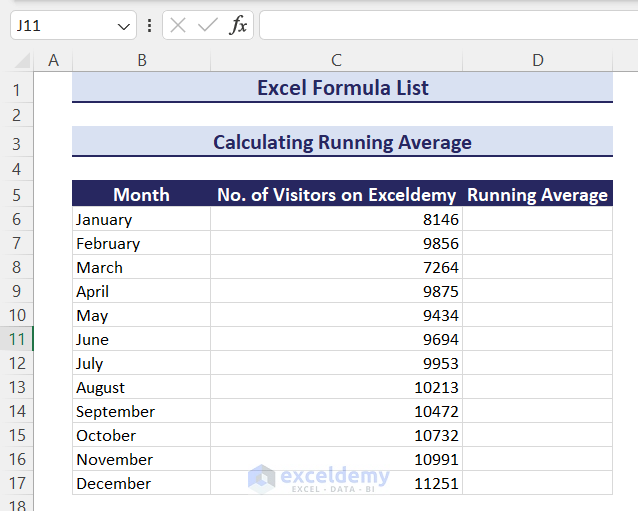Click the Excel Formula List title cell

pyautogui.click(x=342, y=88)
